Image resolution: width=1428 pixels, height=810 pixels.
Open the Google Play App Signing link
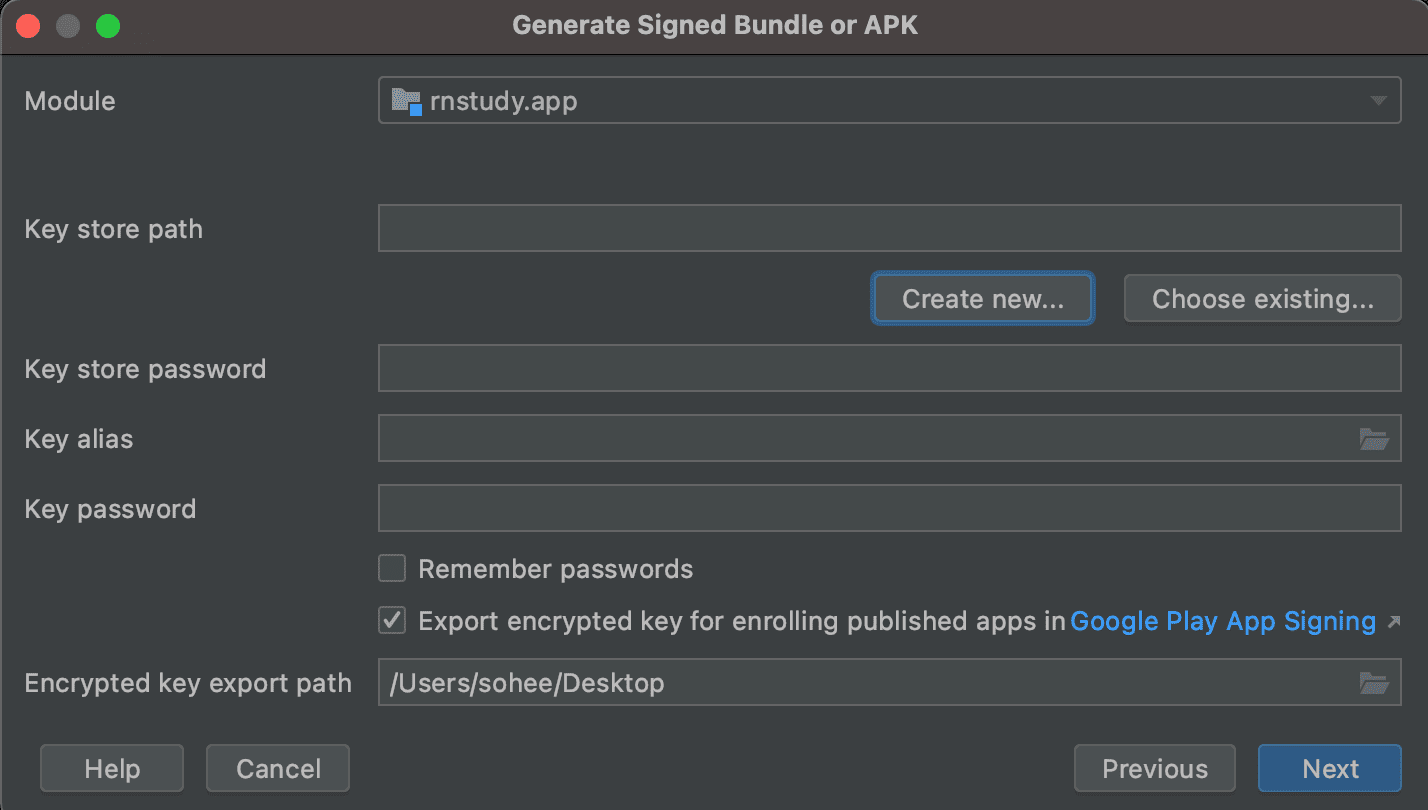point(1222,621)
